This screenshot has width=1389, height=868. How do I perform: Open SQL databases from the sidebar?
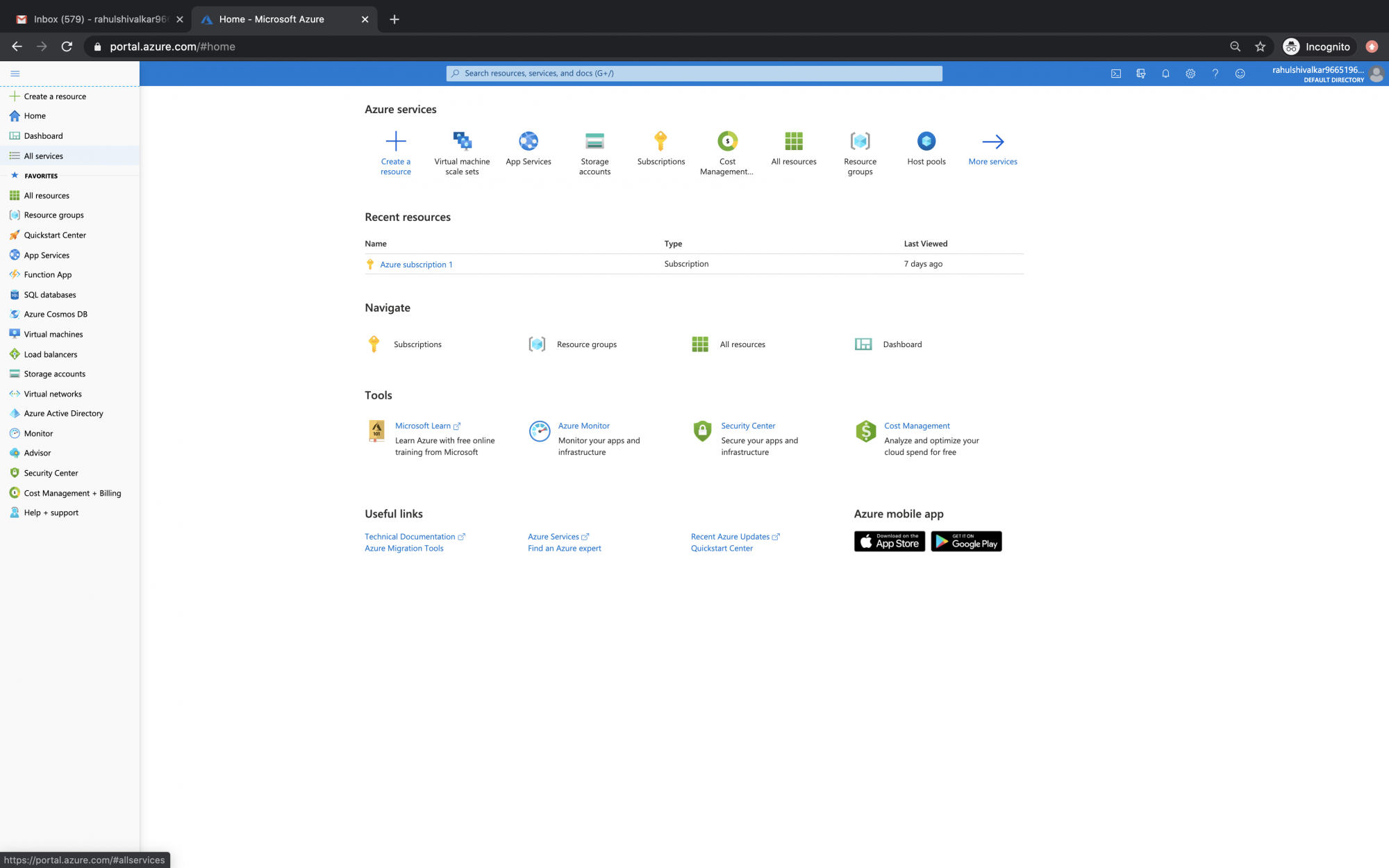point(49,294)
